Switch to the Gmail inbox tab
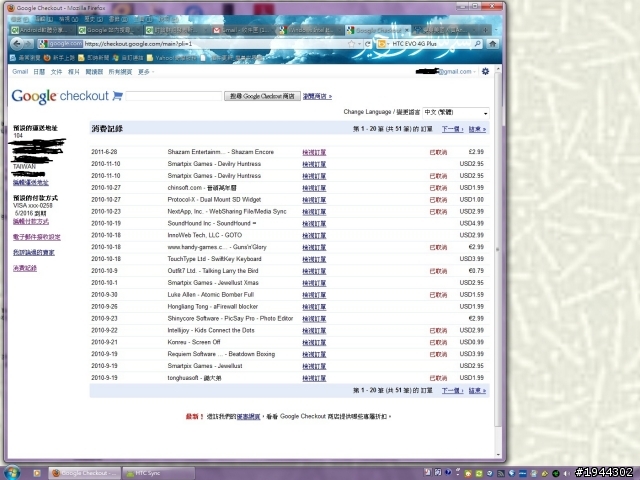 [244, 30]
